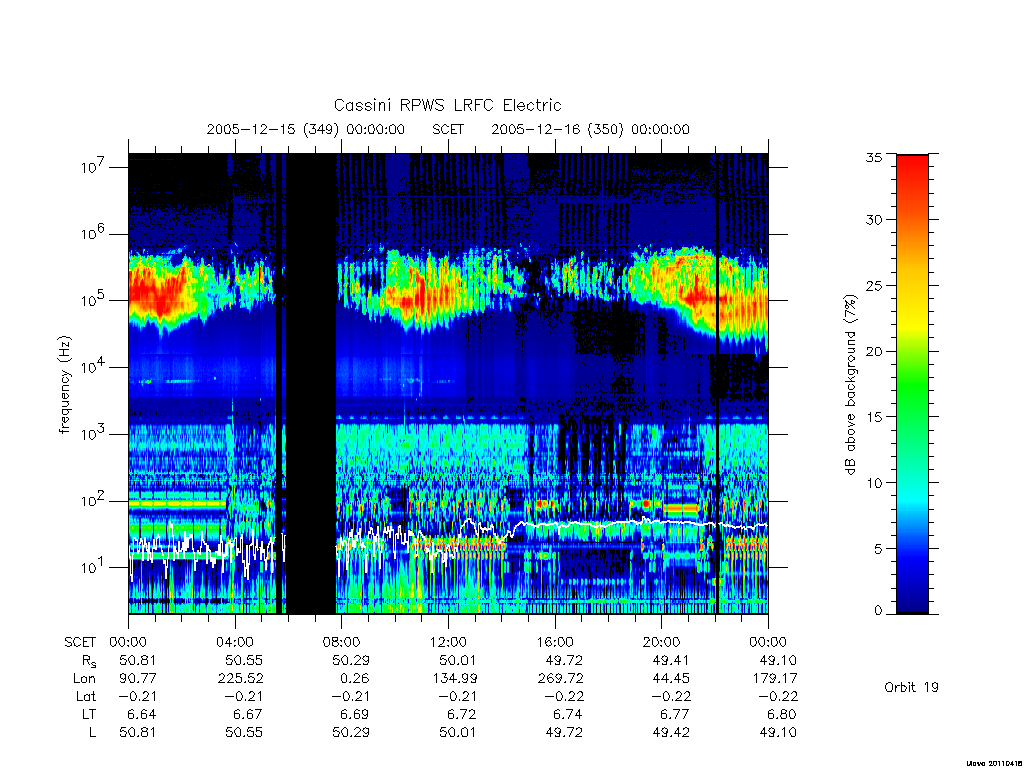Click the '0' color bar tick value

(x=878, y=610)
